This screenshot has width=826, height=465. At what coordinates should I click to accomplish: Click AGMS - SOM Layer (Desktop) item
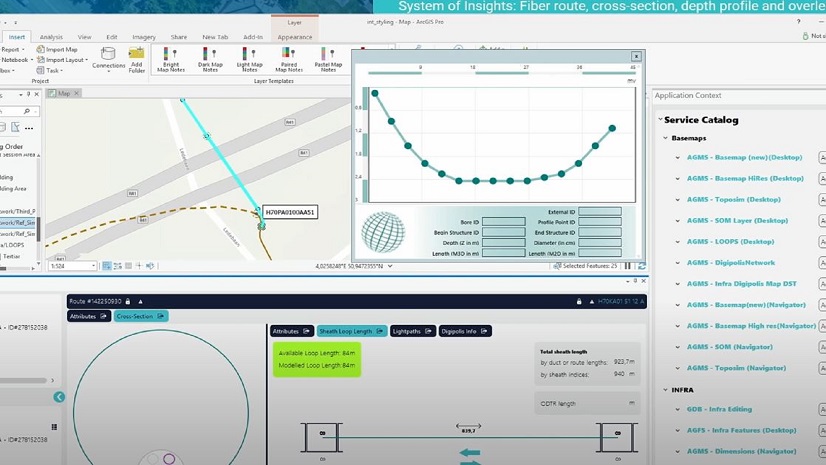pos(737,221)
